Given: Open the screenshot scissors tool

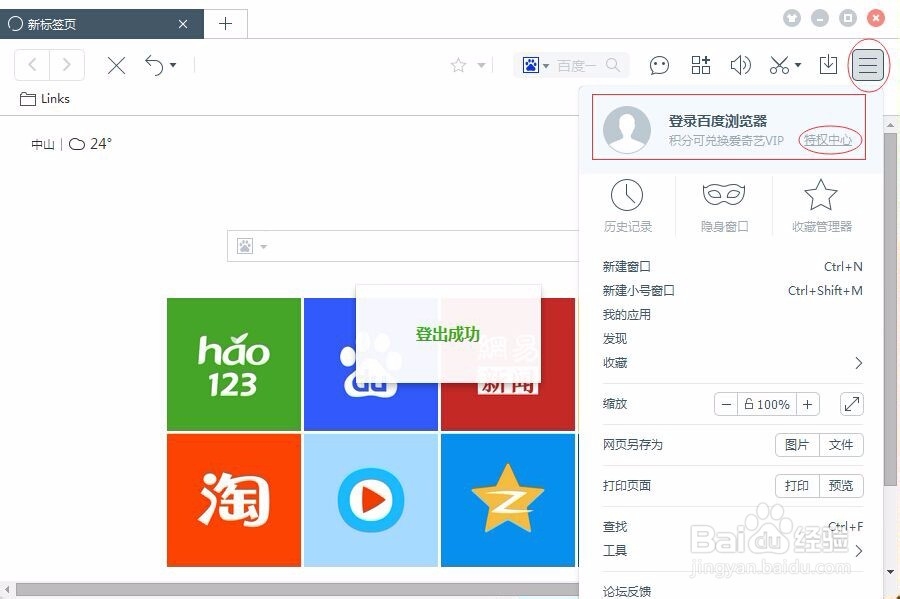Looking at the screenshot, I should click(777, 65).
